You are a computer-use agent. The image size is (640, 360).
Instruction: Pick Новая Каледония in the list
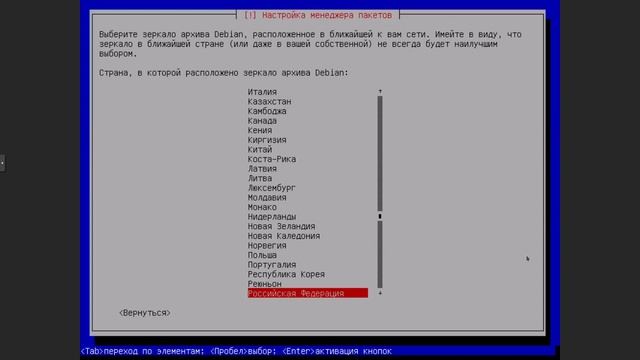point(284,236)
